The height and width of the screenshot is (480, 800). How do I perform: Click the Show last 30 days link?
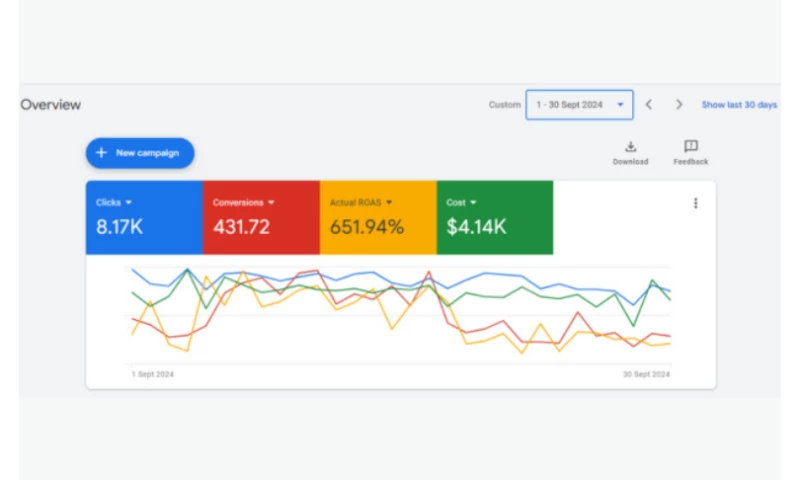pos(739,105)
